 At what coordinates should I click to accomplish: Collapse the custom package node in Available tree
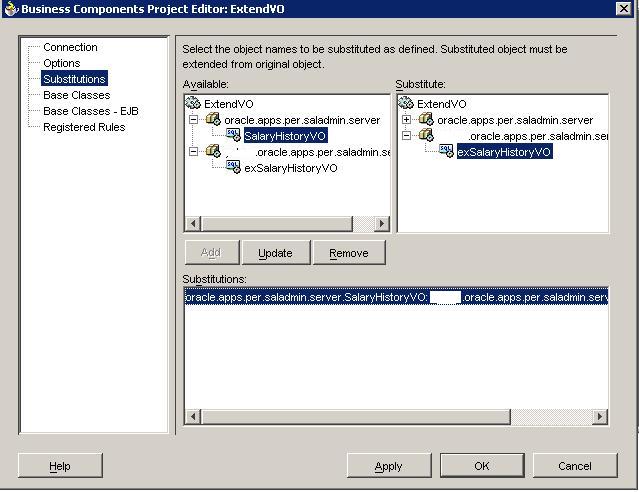(194, 152)
